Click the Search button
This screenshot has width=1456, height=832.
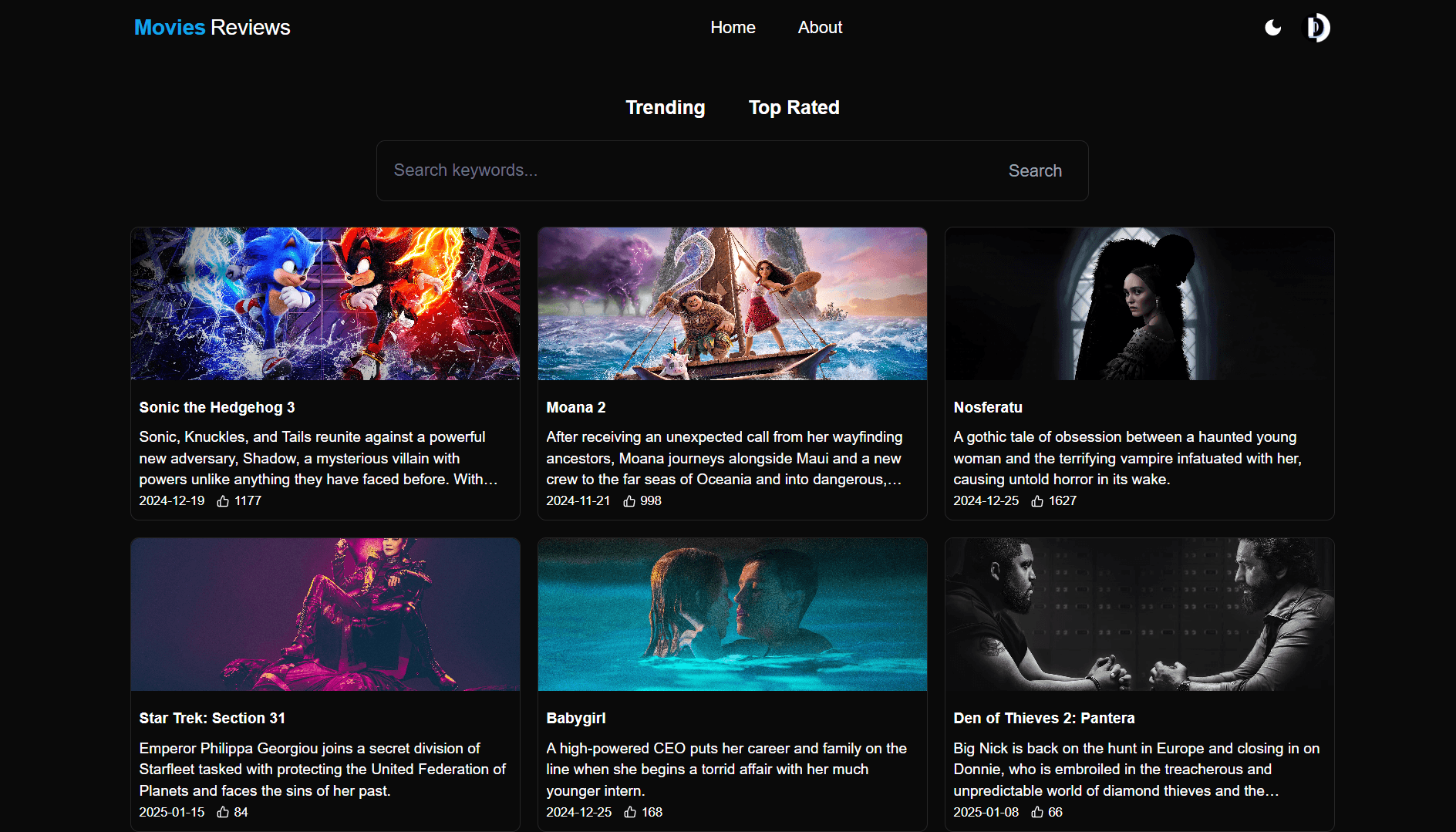pyautogui.click(x=1035, y=170)
